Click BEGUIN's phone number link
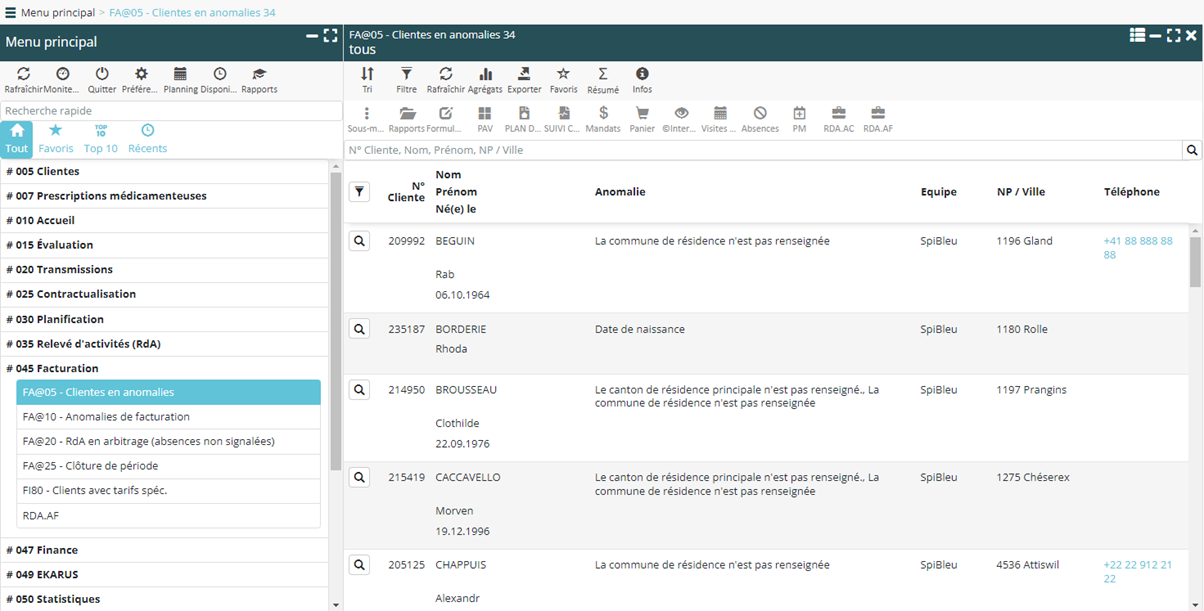1204x611 pixels. [1138, 247]
